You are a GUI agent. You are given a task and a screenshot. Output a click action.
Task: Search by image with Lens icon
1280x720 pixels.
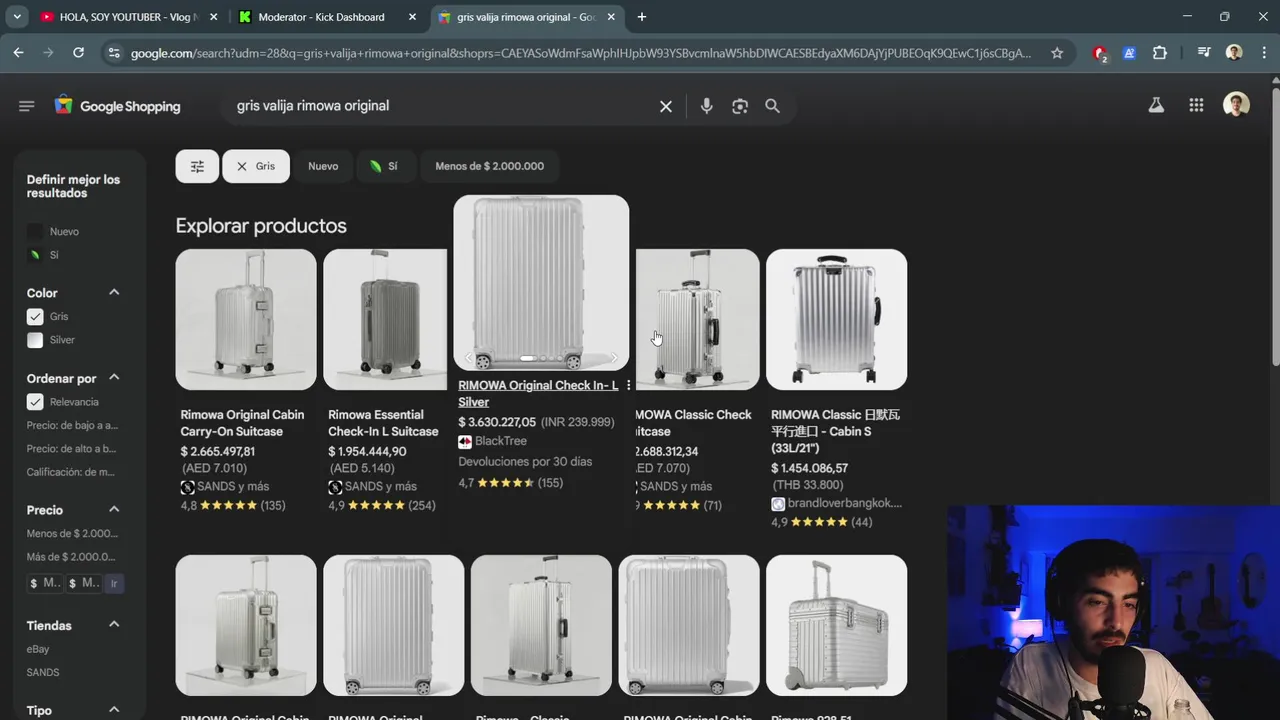740,106
